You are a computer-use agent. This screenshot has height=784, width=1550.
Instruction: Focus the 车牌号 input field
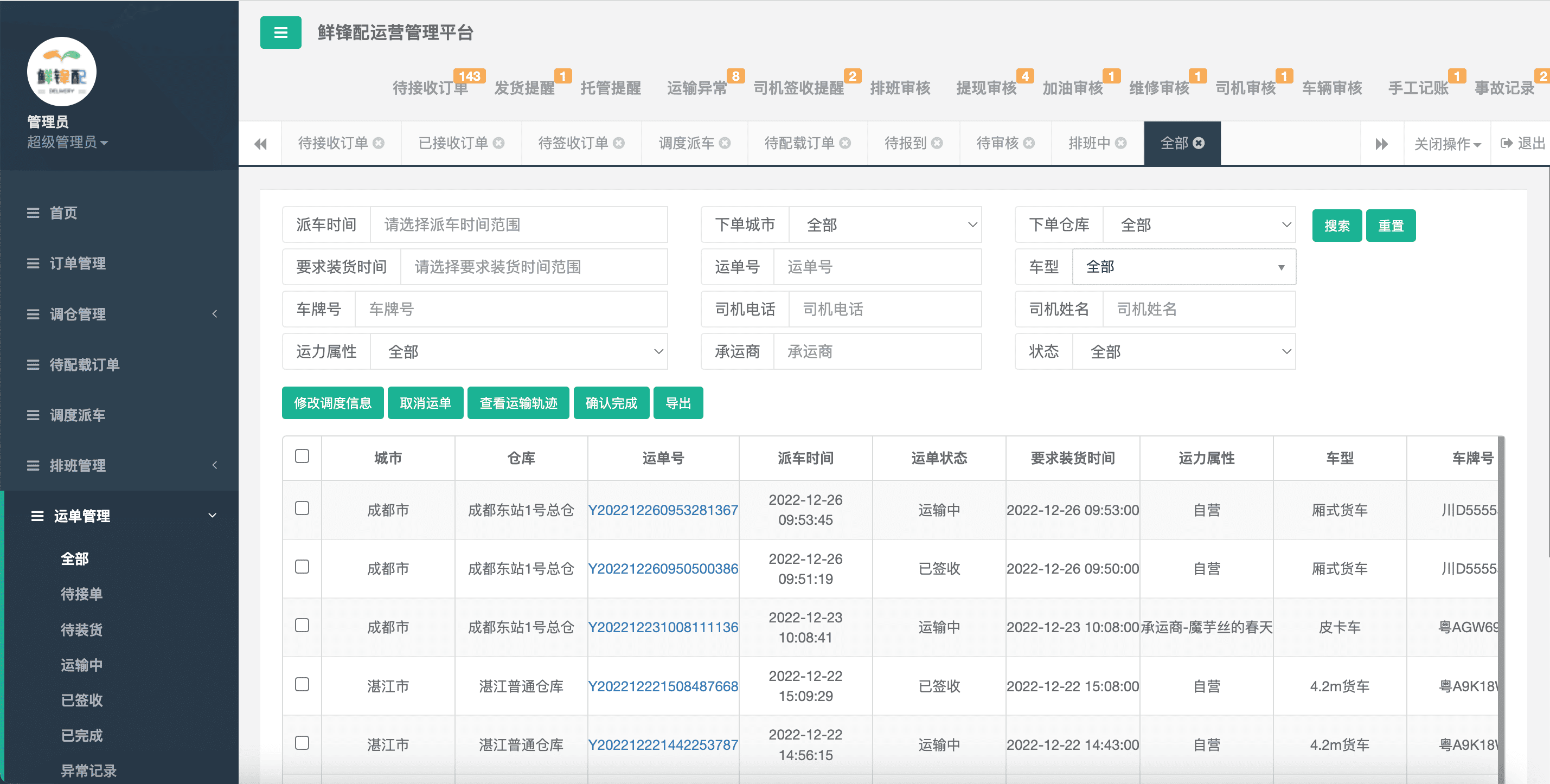[511, 309]
